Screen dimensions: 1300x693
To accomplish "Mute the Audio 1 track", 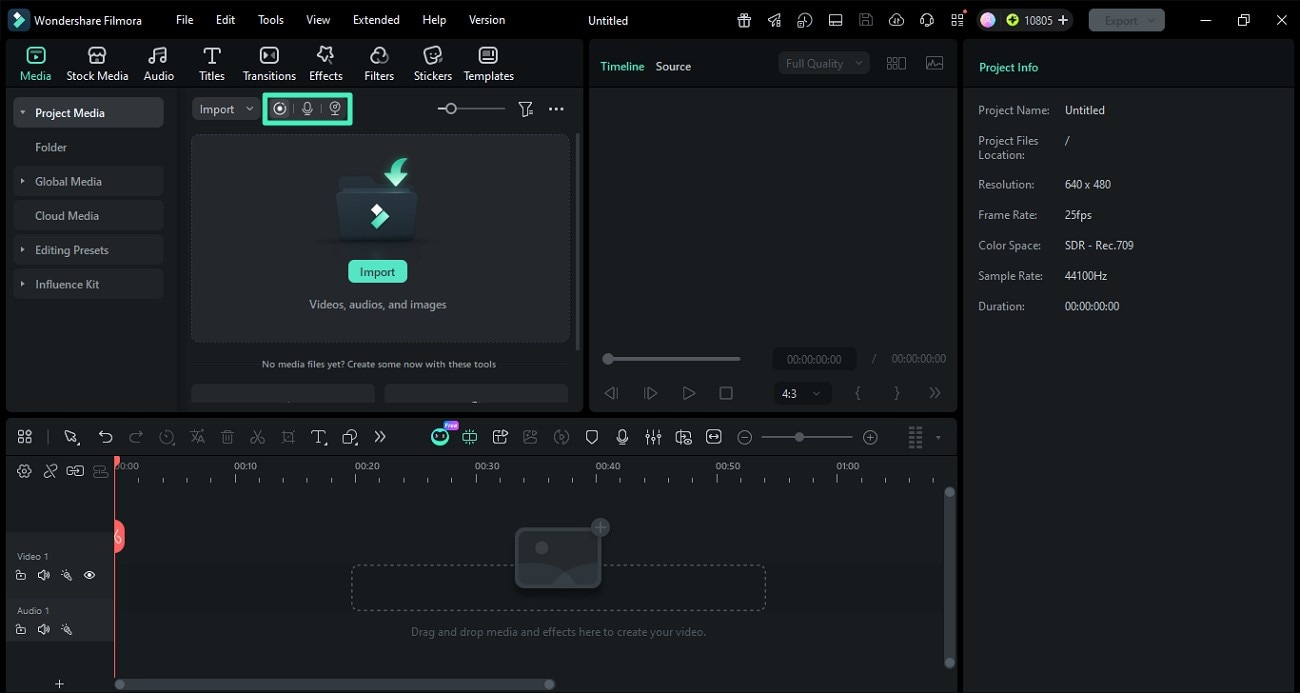I will coord(43,629).
